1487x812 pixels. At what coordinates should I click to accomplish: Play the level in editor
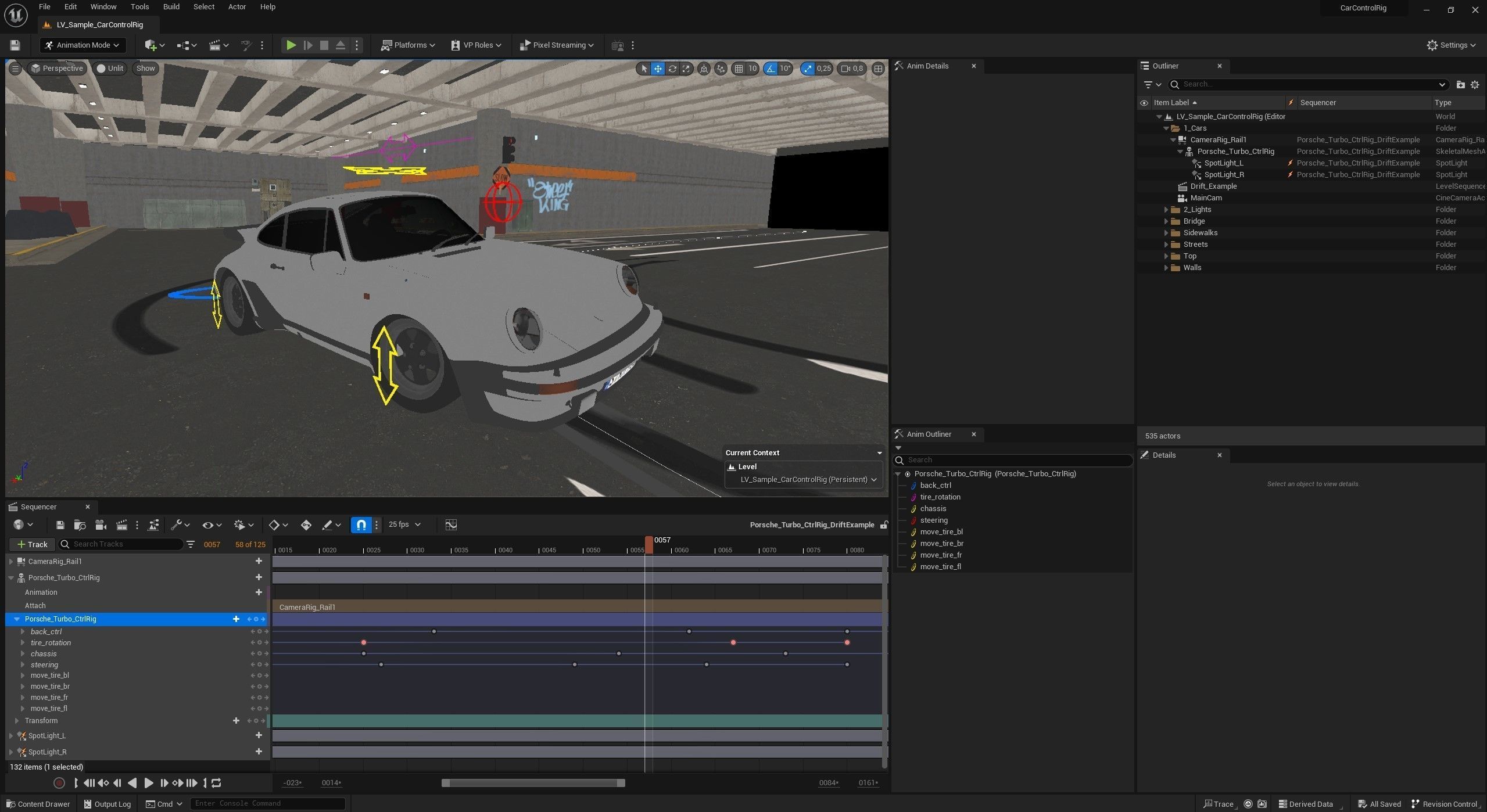(x=291, y=45)
